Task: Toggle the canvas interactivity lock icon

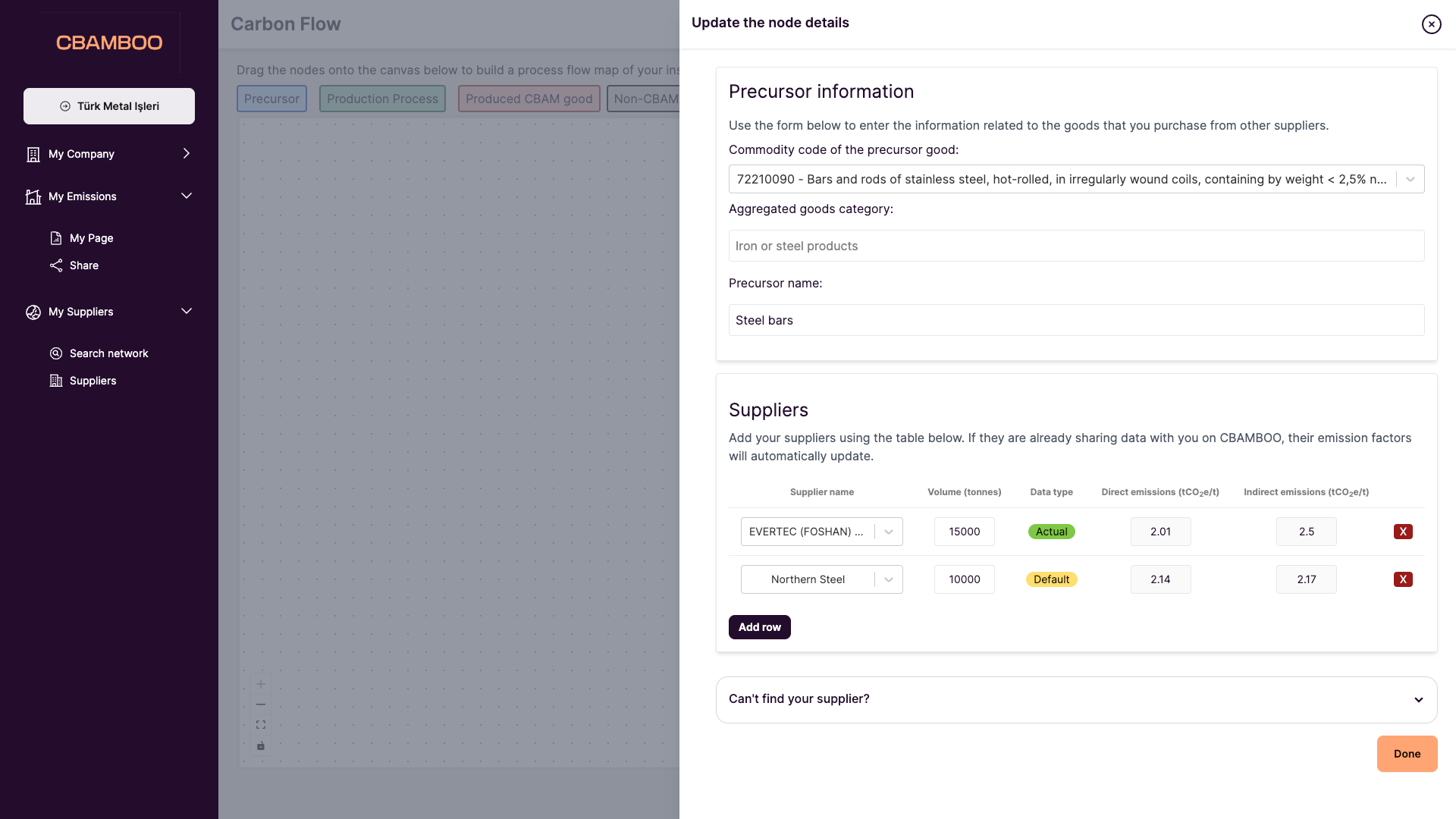Action: click(x=260, y=745)
